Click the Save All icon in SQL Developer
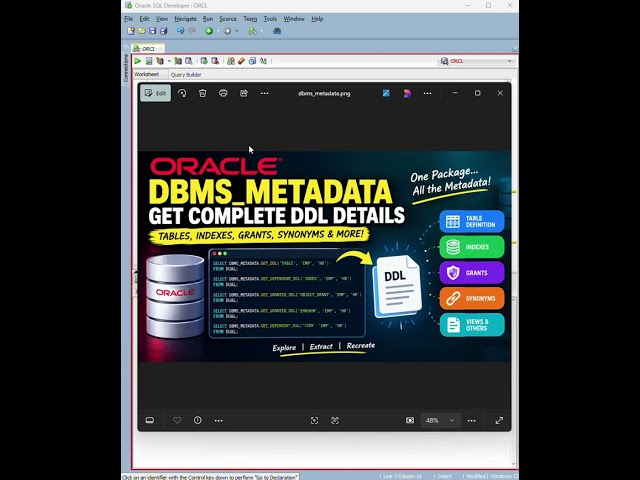Image resolution: width=640 pixels, height=480 pixels. pos(164,31)
